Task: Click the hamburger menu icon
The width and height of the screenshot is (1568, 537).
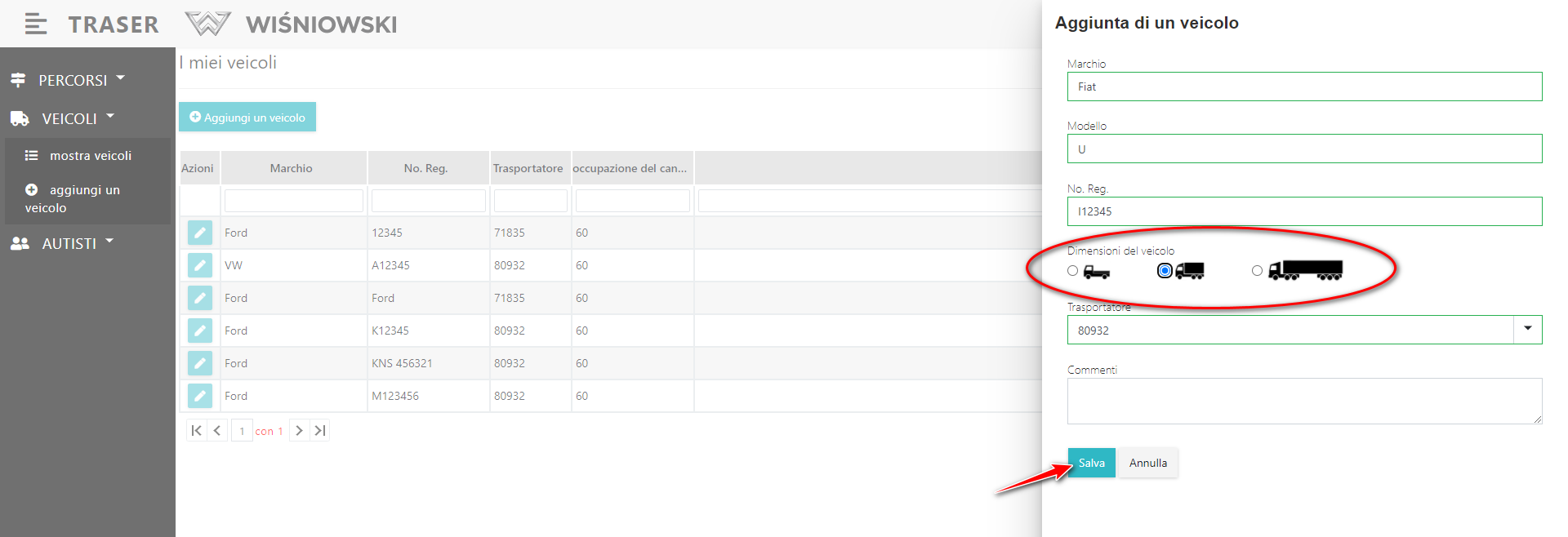Action: 35,24
